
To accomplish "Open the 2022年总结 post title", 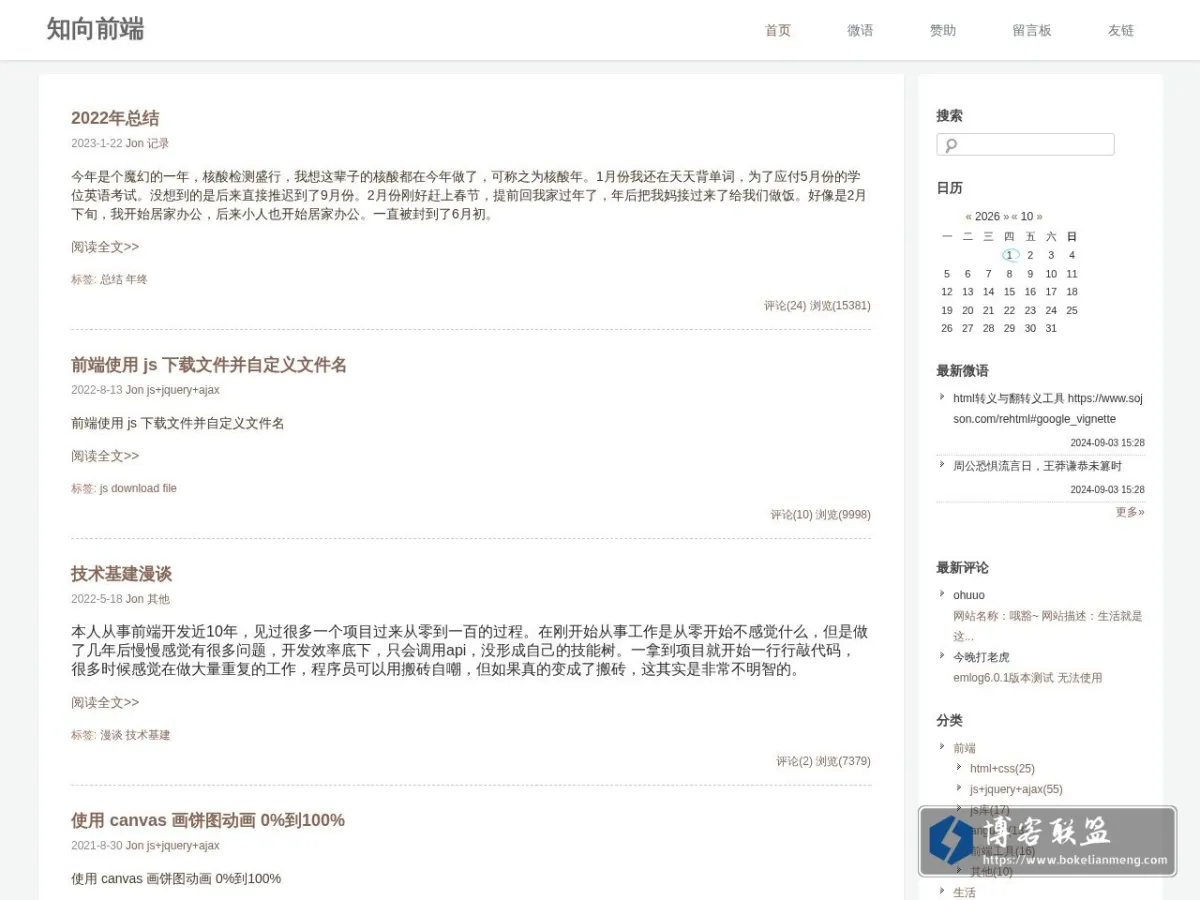I will [115, 118].
